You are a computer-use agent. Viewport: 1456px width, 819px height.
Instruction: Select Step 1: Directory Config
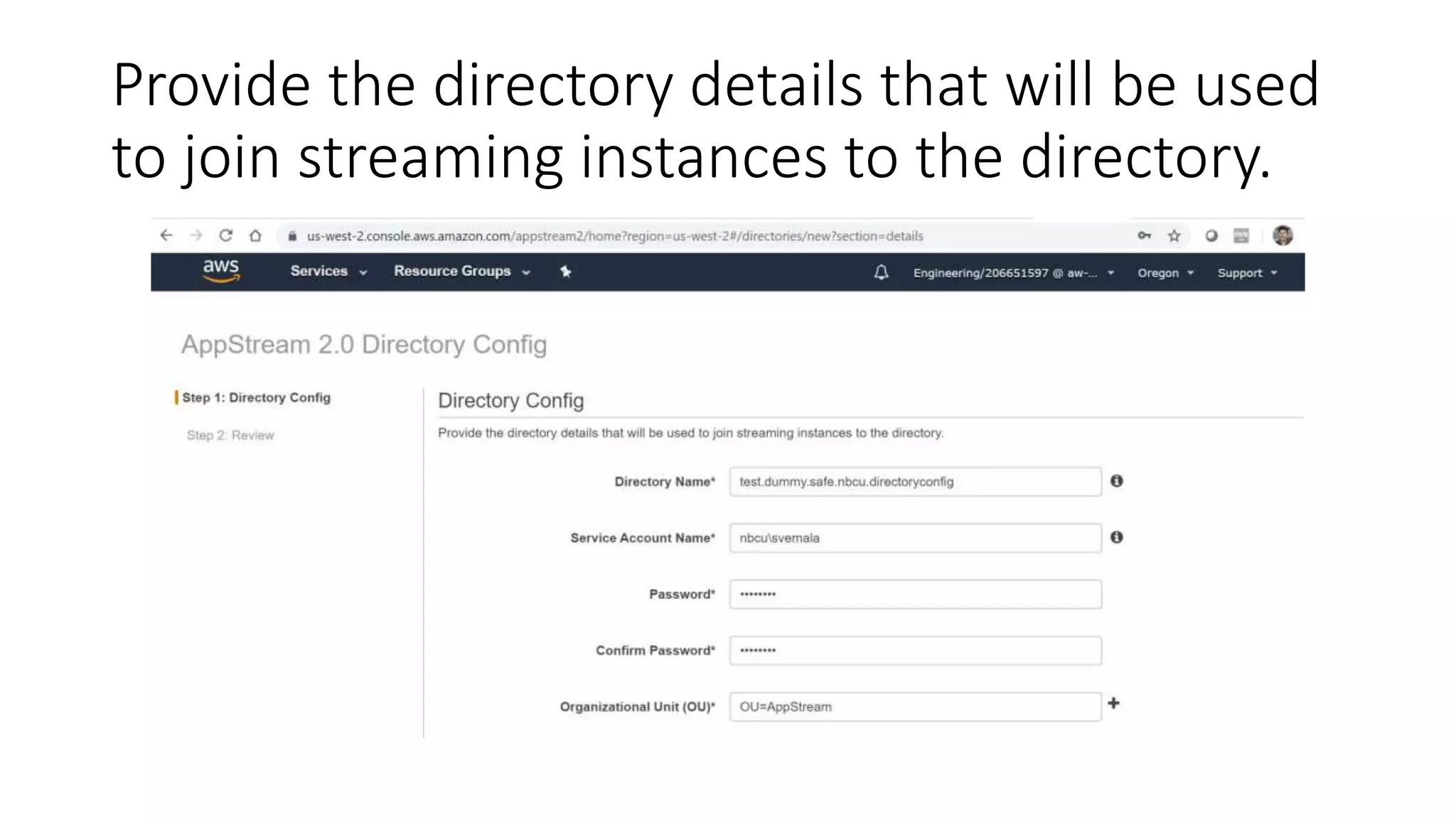coord(256,397)
